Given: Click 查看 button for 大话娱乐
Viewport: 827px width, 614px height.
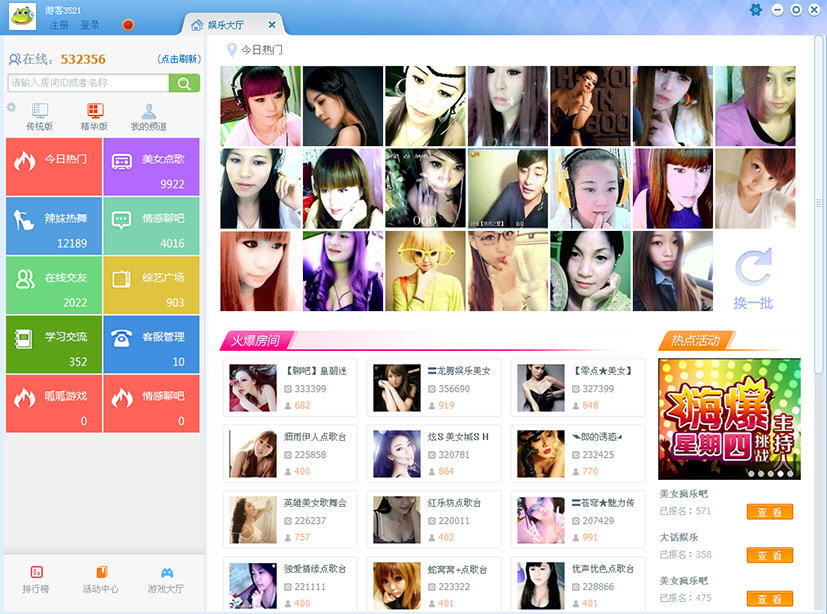Looking at the screenshot, I should [x=770, y=555].
